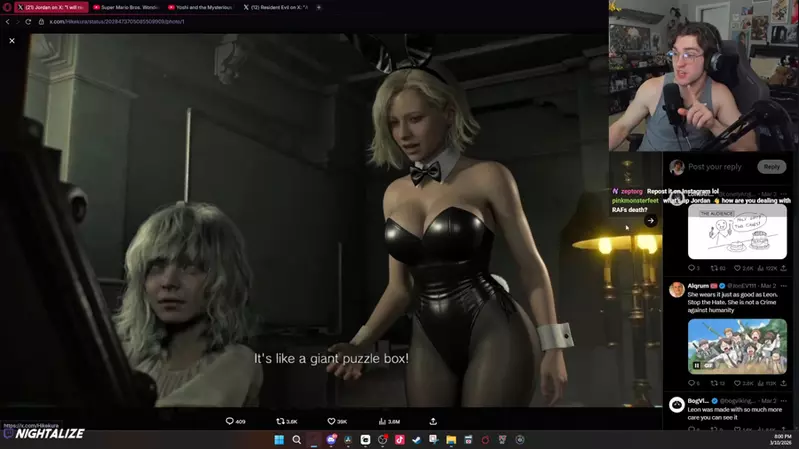799x449 pixels.
Task: Reload the page
Action: tap(28, 21)
